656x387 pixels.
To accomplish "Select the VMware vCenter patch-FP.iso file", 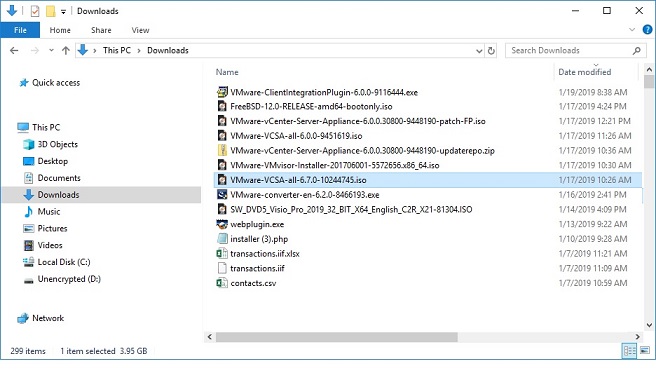I will click(358, 121).
